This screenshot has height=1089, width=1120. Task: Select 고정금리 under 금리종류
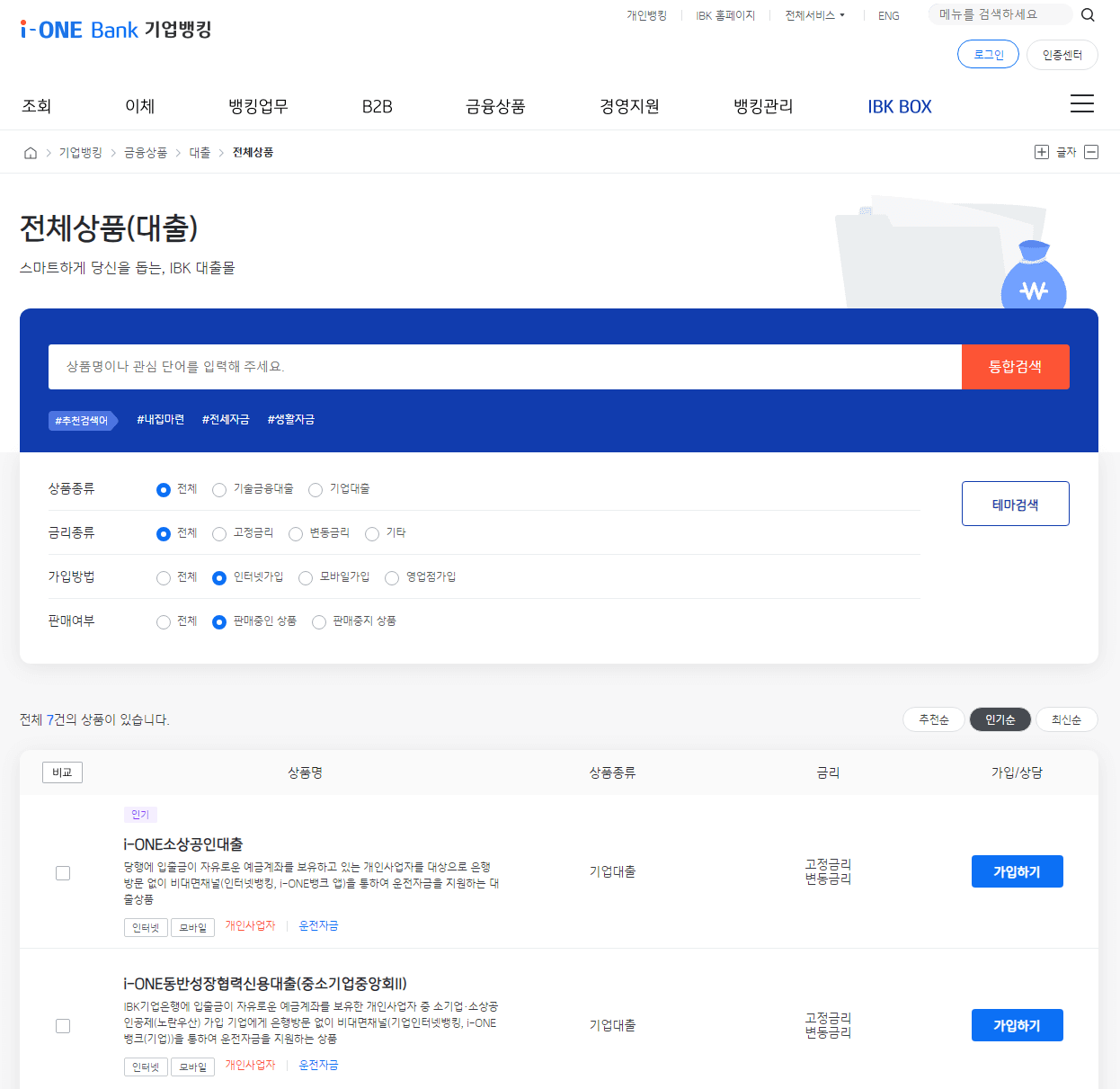[219, 533]
